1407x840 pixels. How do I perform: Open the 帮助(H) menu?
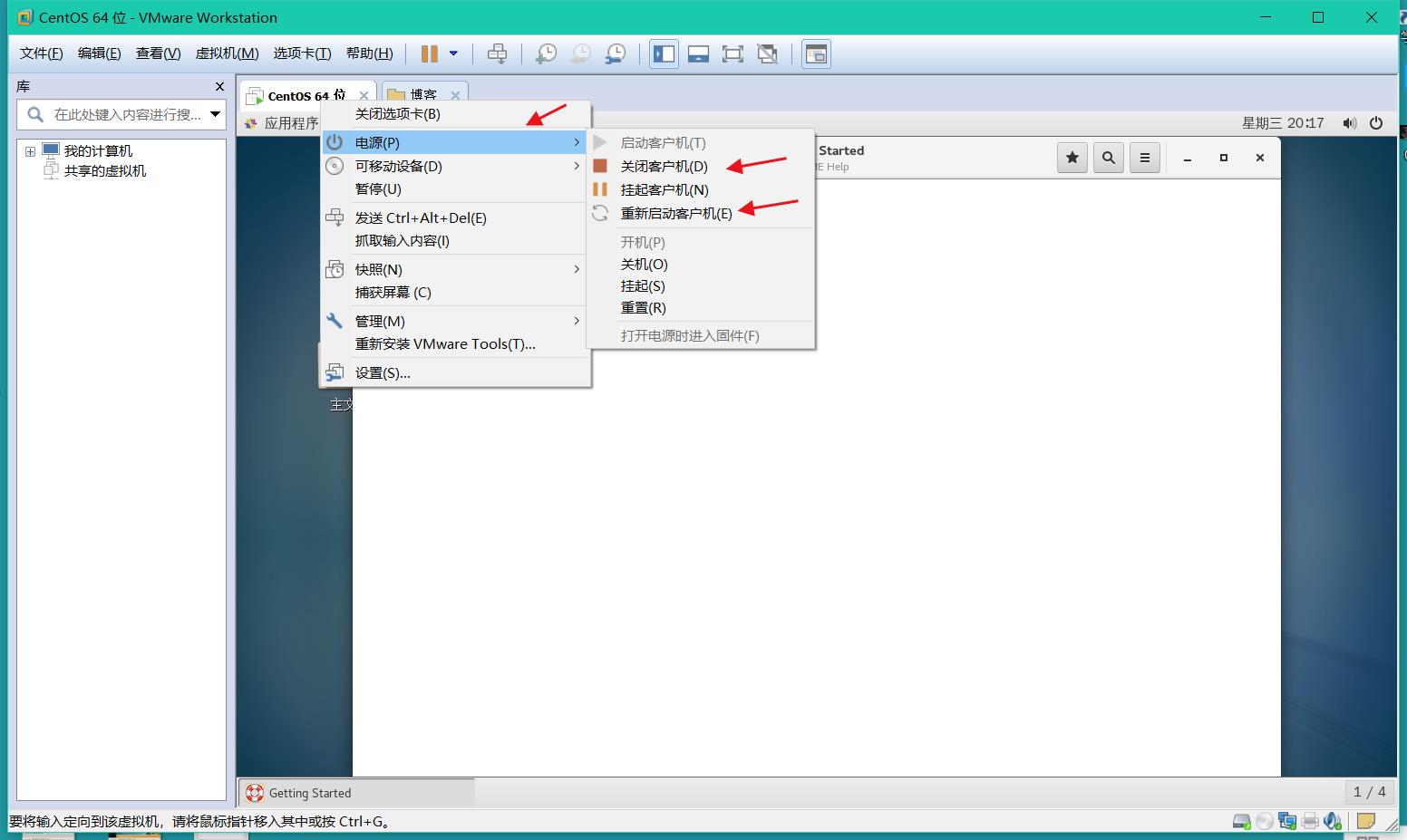pyautogui.click(x=370, y=53)
